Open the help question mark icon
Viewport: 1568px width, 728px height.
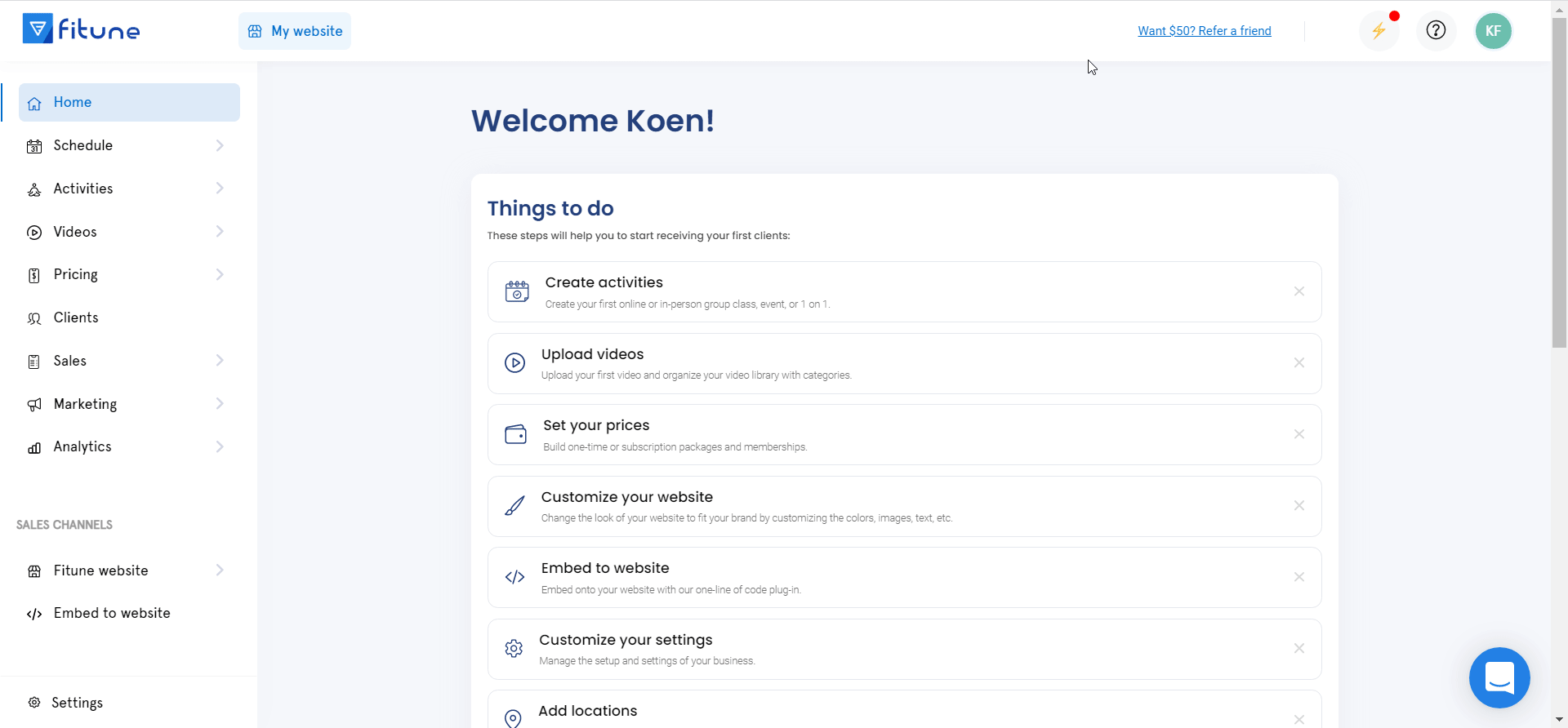coord(1436,31)
